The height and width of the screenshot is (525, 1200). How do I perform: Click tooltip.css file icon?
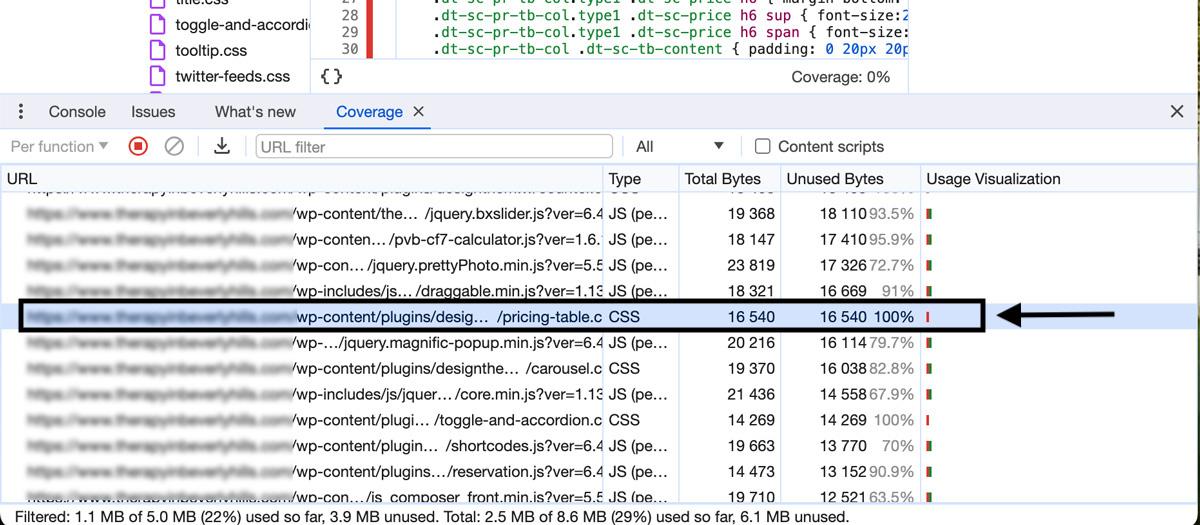(x=157, y=50)
